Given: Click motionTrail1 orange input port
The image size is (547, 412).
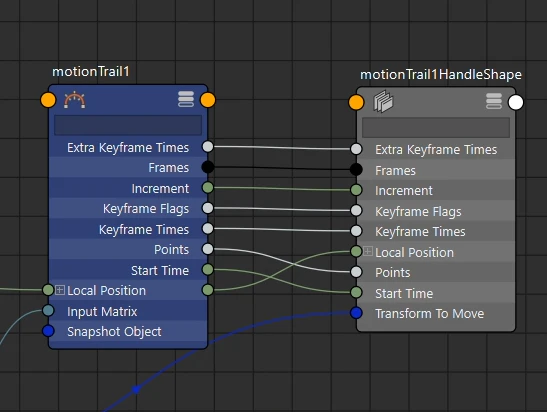Looking at the screenshot, I should pyautogui.click(x=48, y=100).
